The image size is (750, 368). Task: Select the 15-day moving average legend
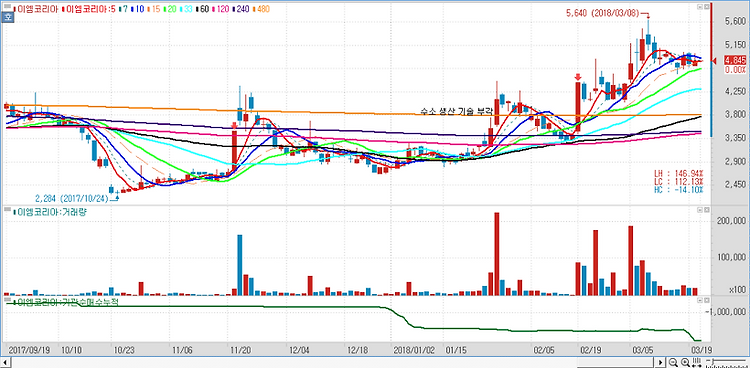(153, 9)
